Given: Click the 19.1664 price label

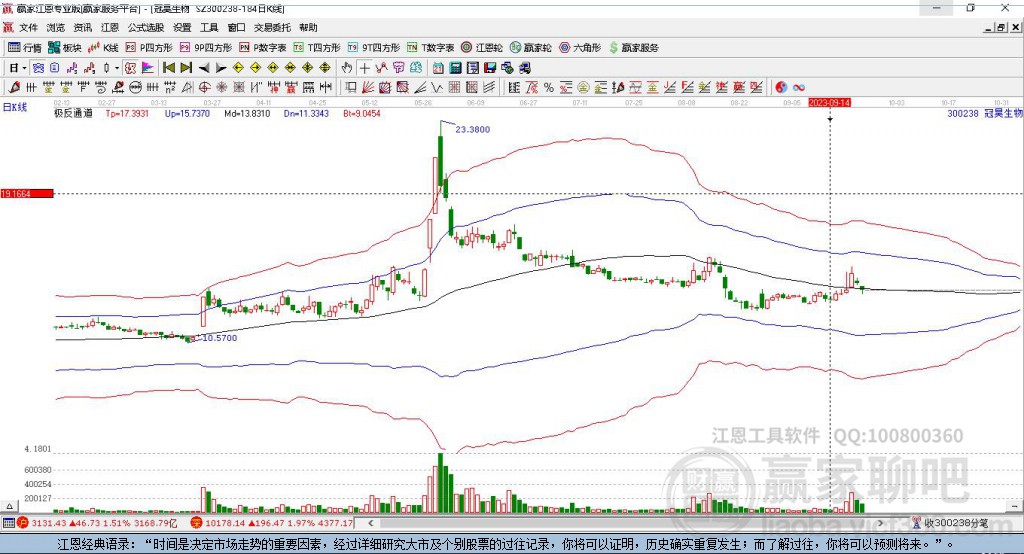Looking at the screenshot, I should click(27, 193).
